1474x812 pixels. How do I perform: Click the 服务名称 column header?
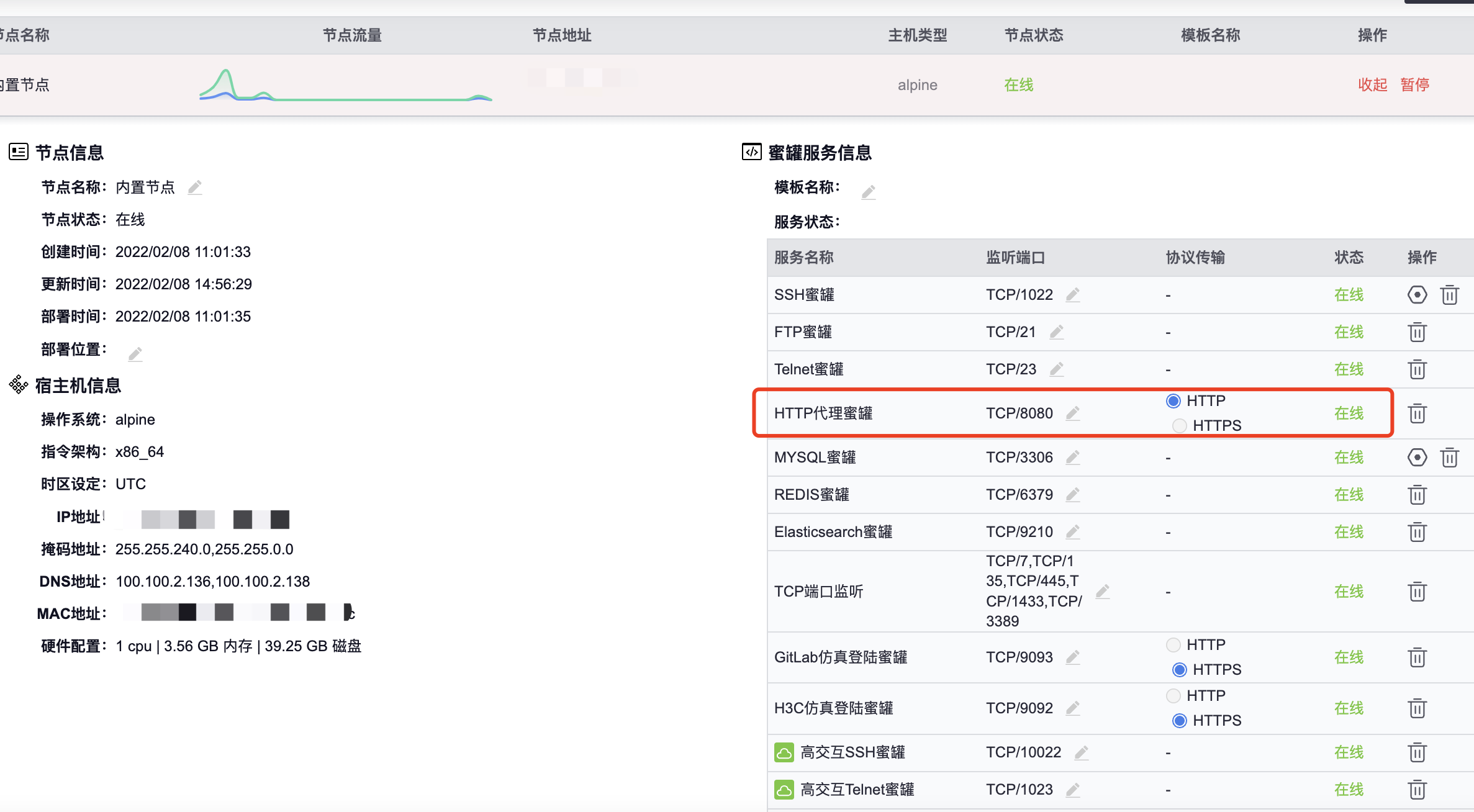pyautogui.click(x=804, y=258)
